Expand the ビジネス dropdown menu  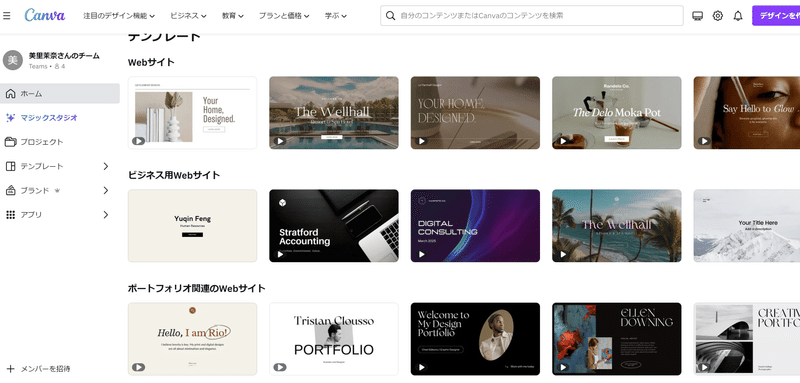[188, 16]
